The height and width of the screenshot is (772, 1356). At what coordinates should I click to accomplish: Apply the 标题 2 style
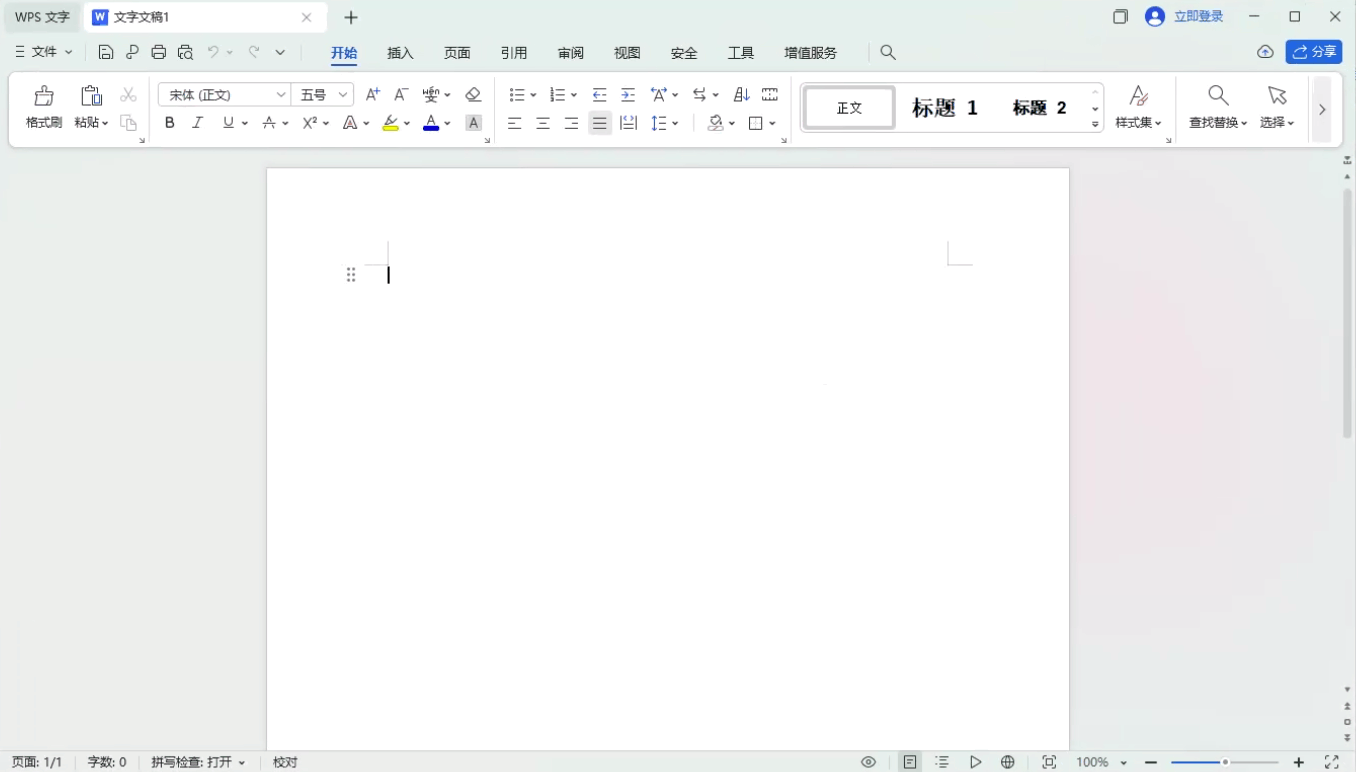(x=1040, y=108)
